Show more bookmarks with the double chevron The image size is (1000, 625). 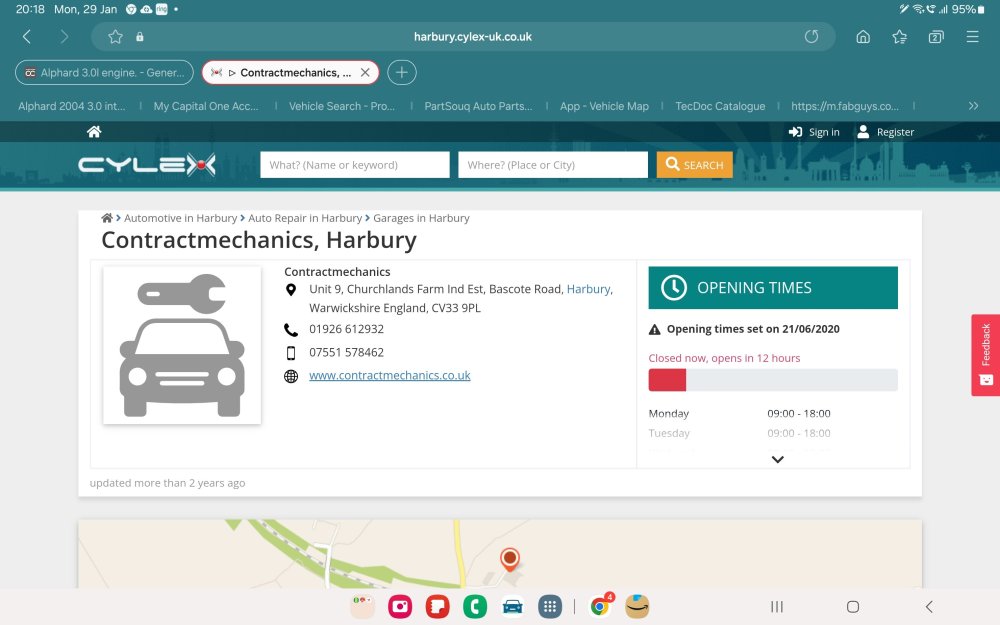(973, 106)
